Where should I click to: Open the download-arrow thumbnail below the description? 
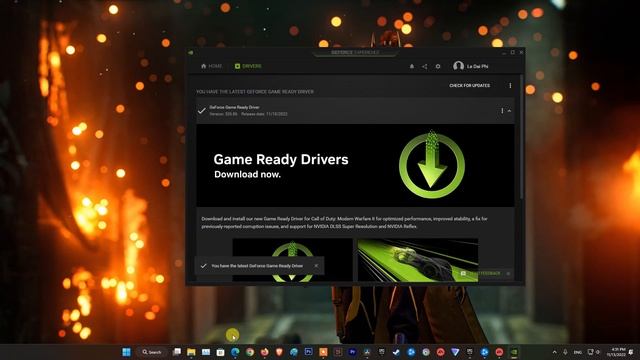click(x=292, y=260)
